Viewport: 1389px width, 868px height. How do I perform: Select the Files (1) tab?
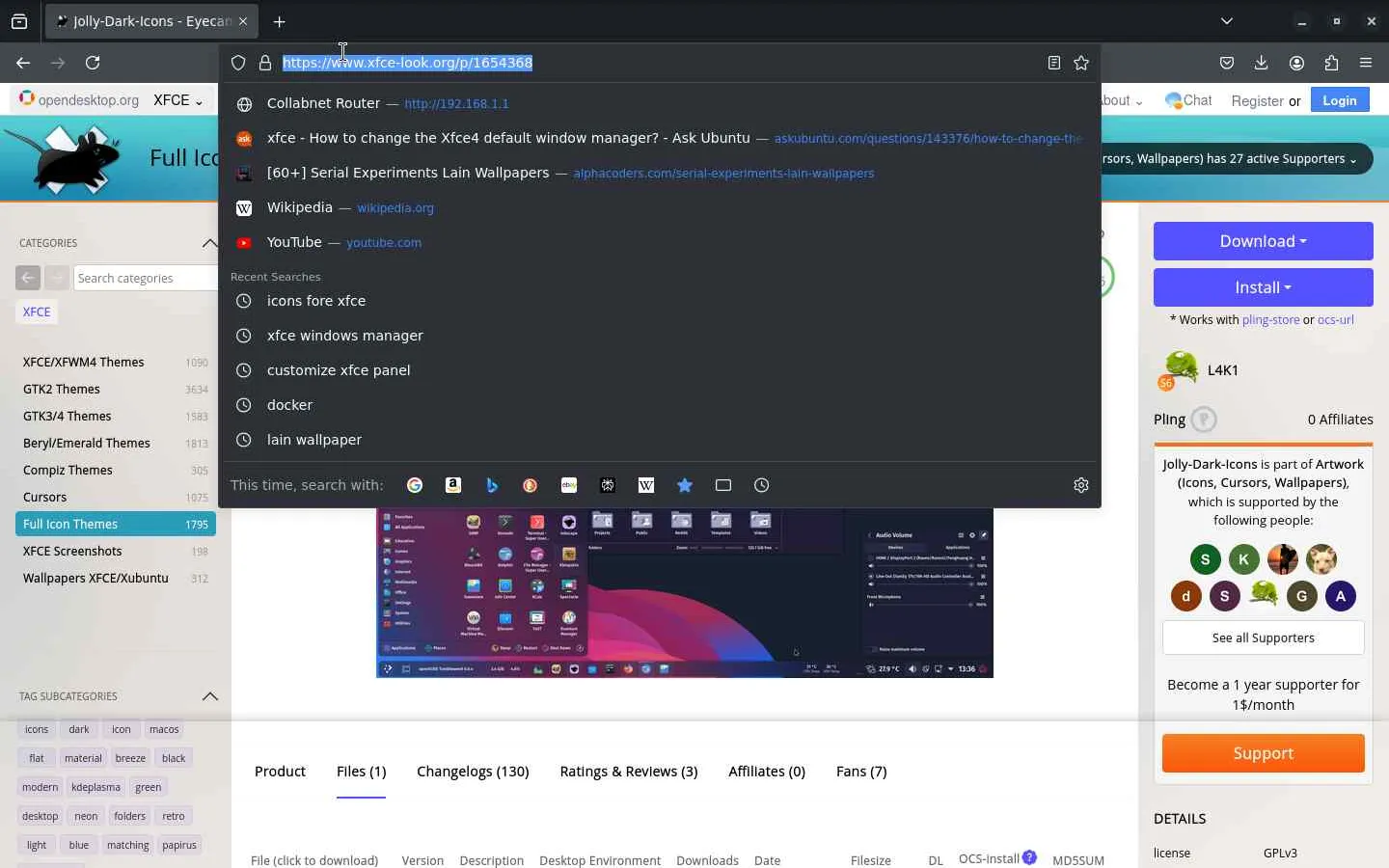(362, 772)
